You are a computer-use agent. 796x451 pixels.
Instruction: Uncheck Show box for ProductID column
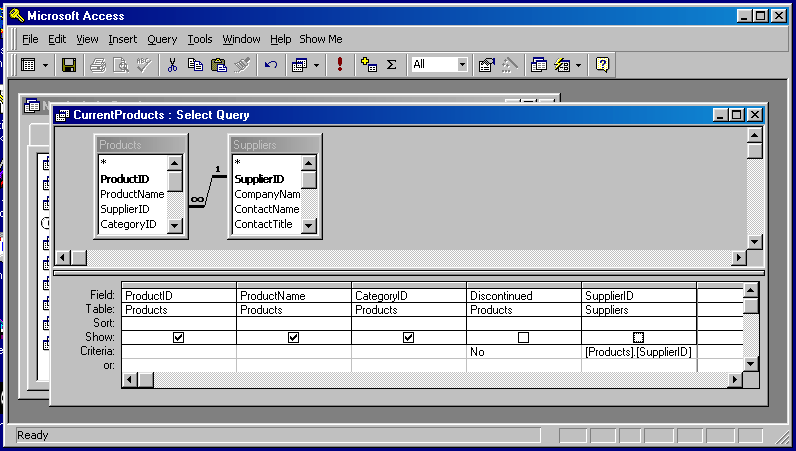pyautogui.click(x=178, y=337)
